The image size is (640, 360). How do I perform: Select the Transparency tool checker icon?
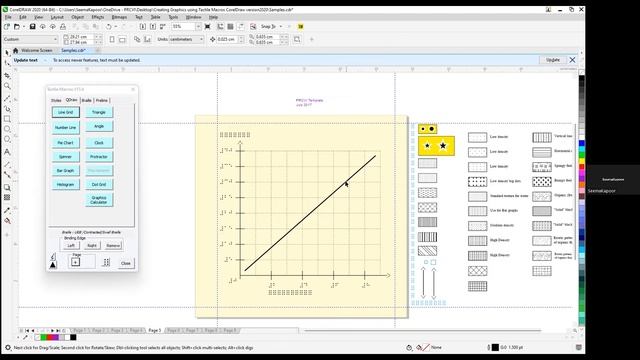(x=7, y=198)
